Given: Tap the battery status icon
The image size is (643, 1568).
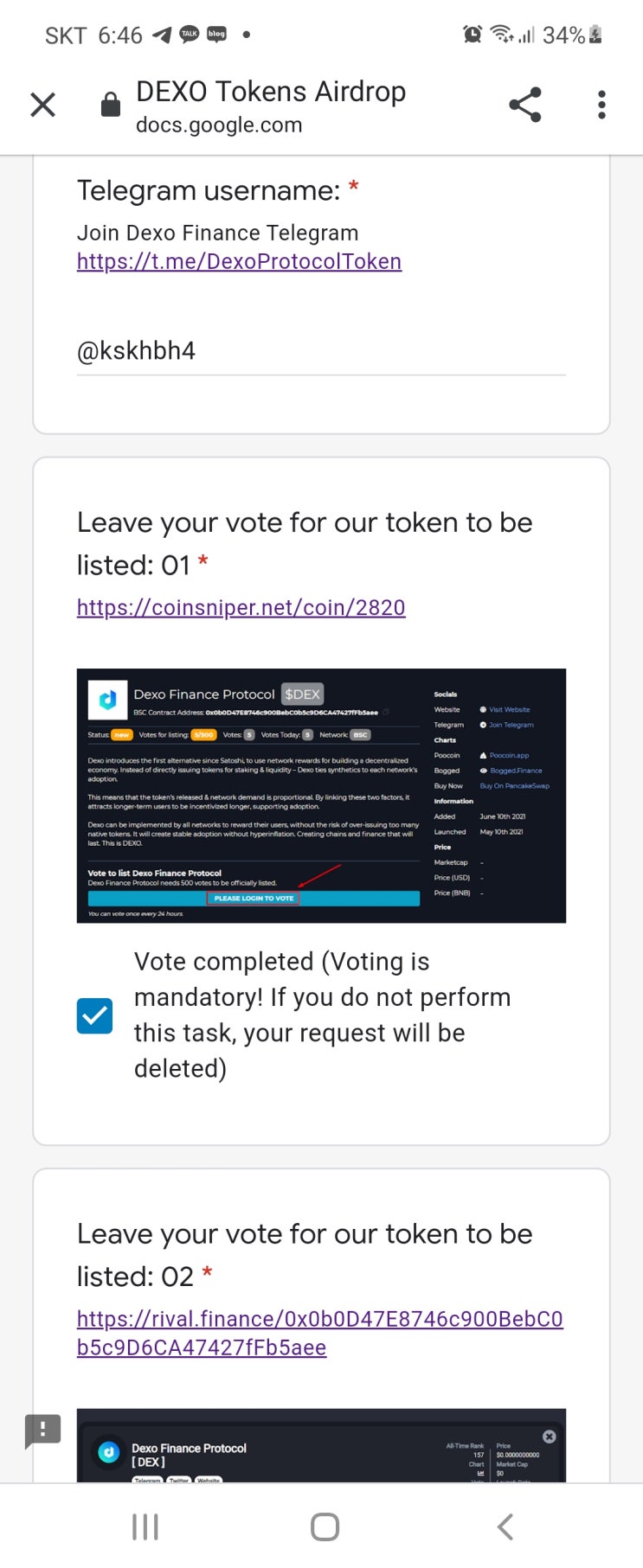Looking at the screenshot, I should pyautogui.click(x=595, y=35).
